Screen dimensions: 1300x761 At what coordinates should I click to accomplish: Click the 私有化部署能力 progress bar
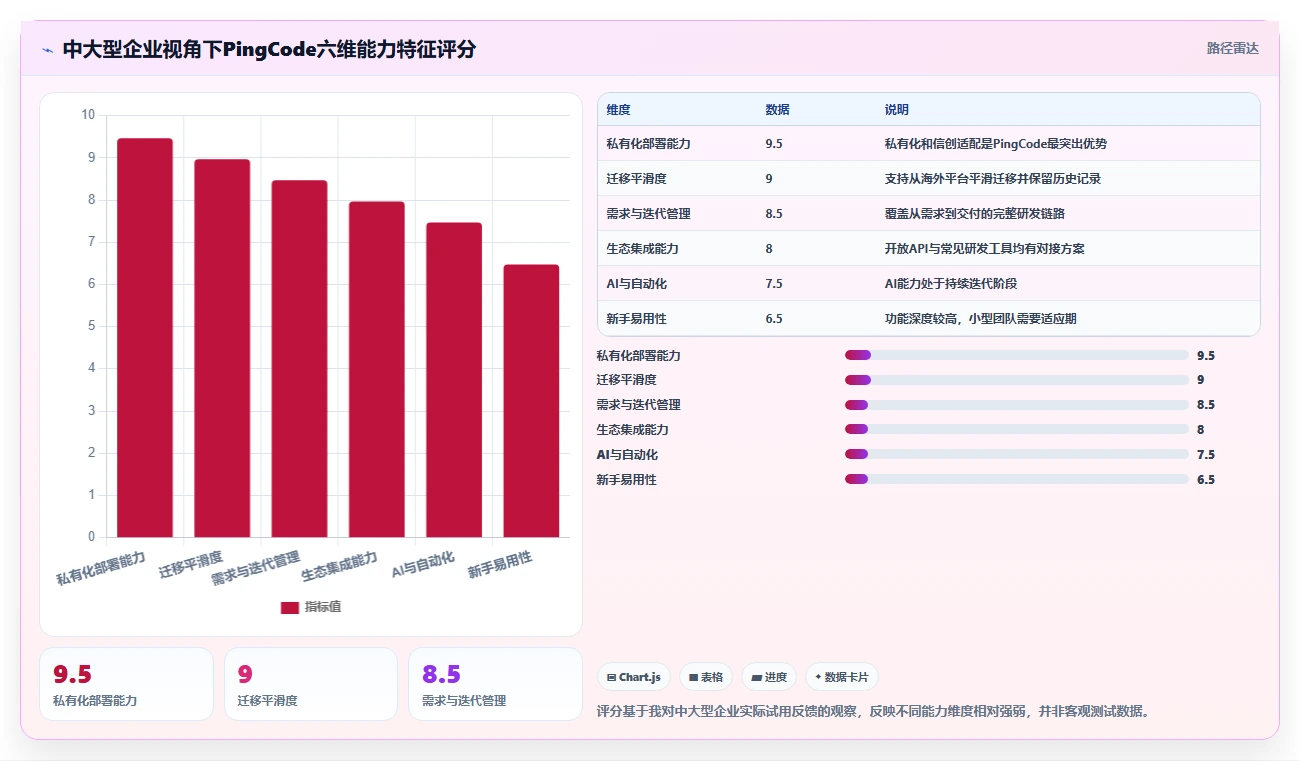point(1017,355)
